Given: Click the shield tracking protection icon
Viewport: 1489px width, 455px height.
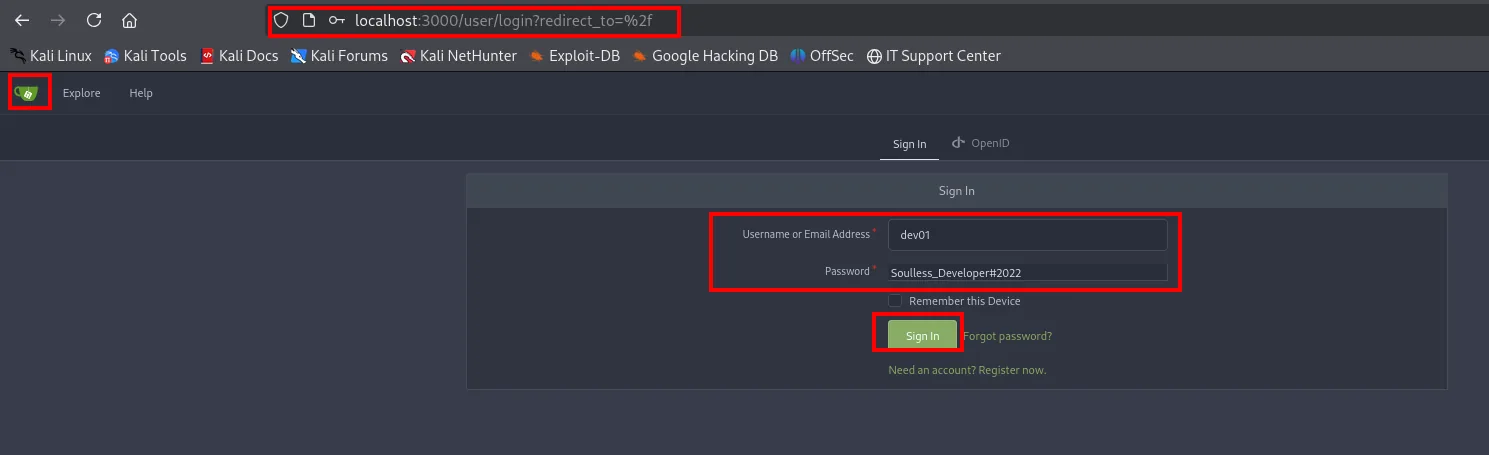Looking at the screenshot, I should coord(281,20).
